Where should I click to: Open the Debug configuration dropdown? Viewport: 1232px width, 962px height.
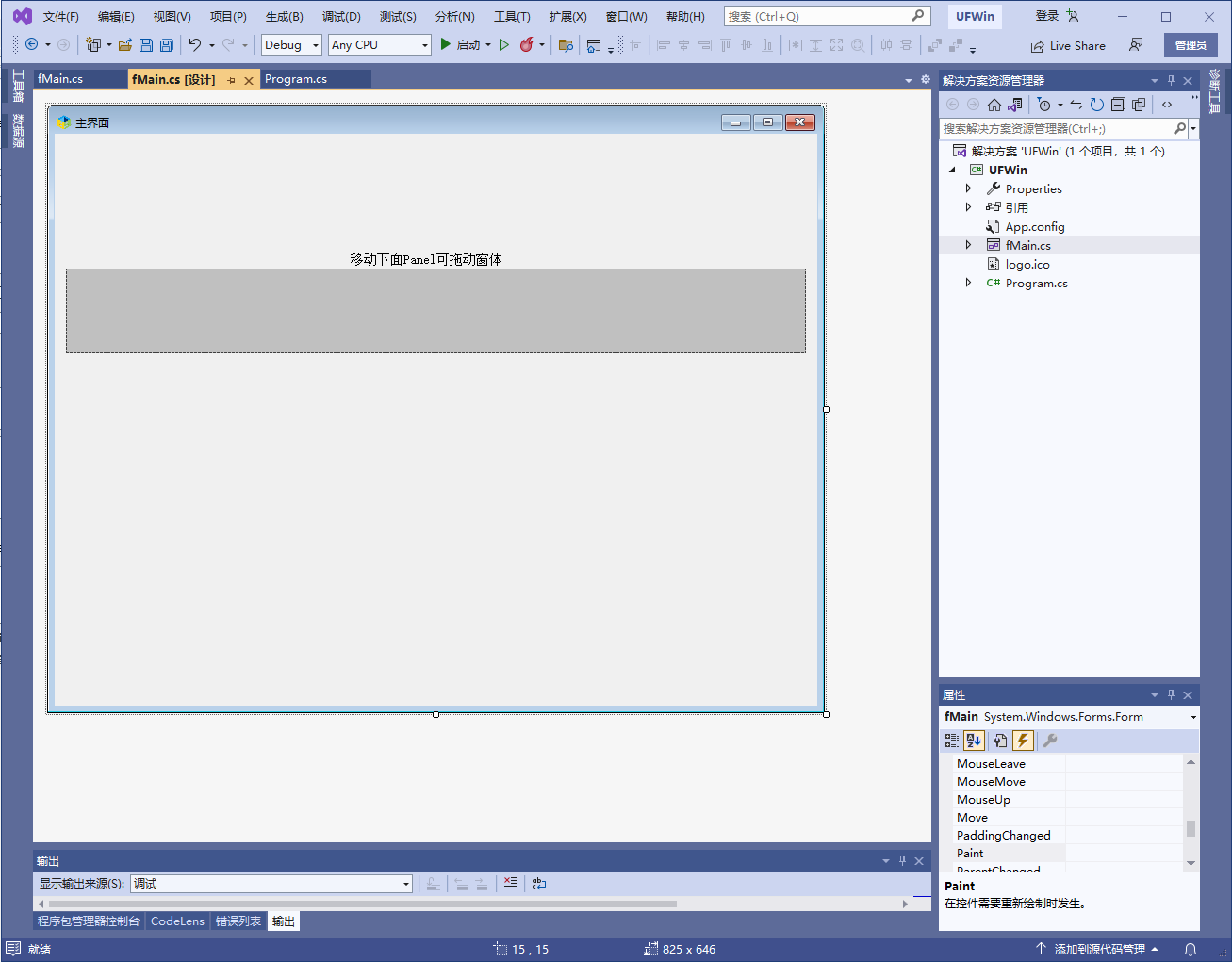(x=291, y=44)
